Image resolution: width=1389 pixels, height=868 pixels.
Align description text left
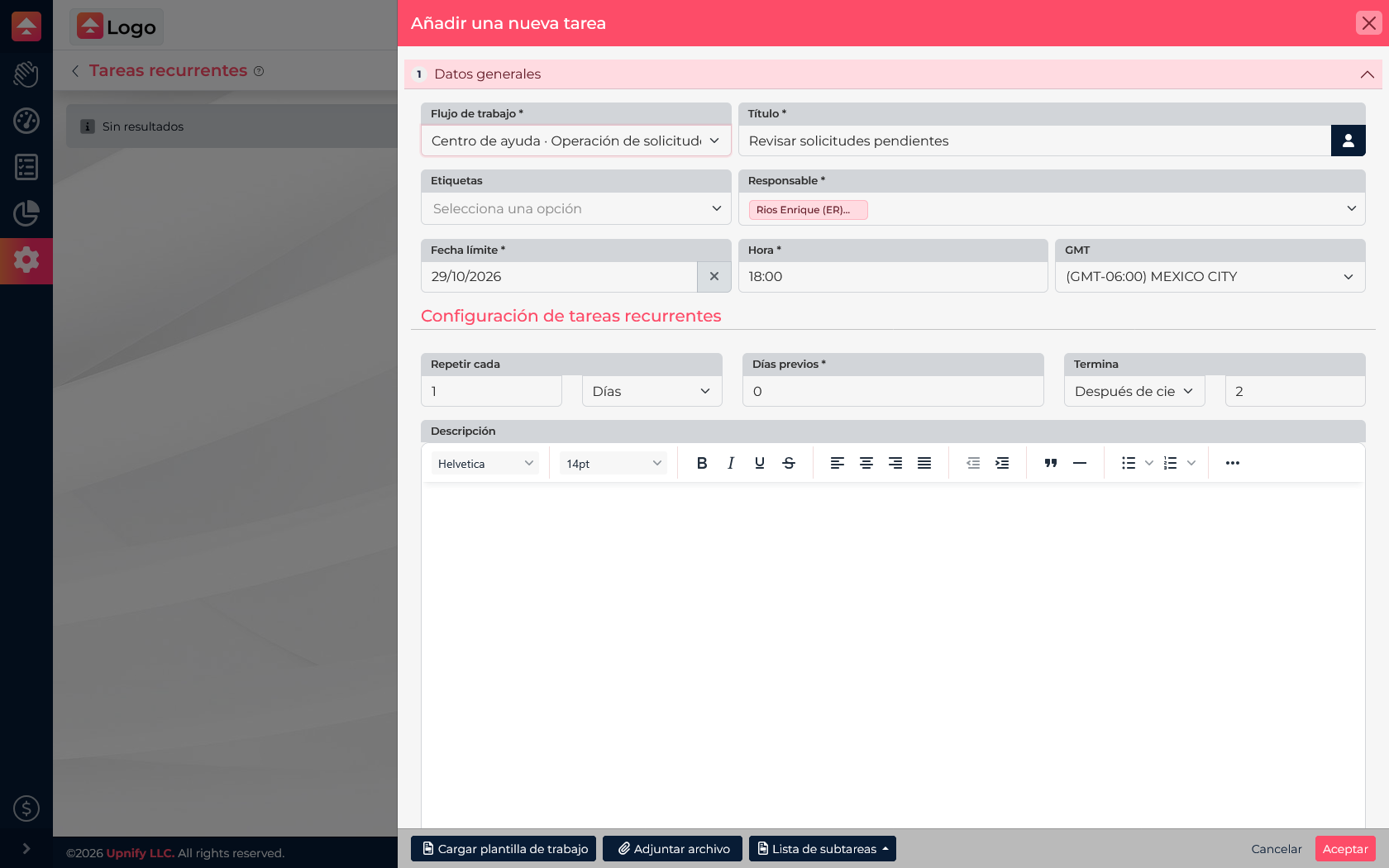click(838, 463)
